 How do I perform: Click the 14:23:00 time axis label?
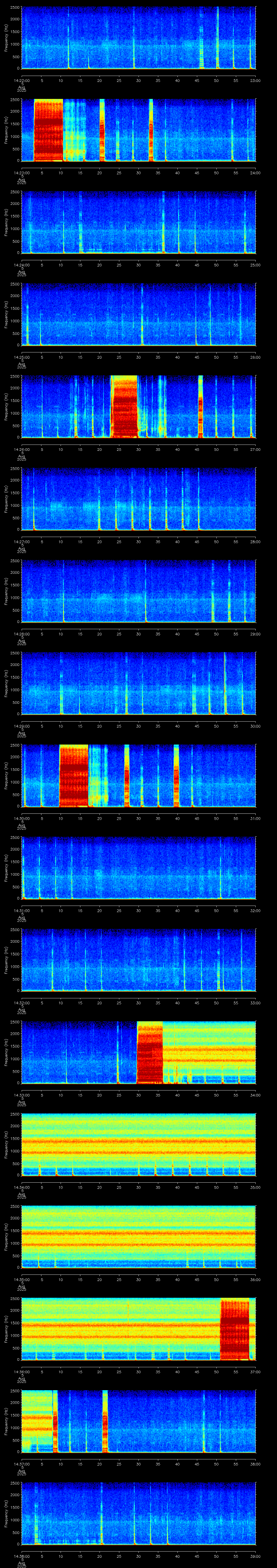click(x=21, y=173)
